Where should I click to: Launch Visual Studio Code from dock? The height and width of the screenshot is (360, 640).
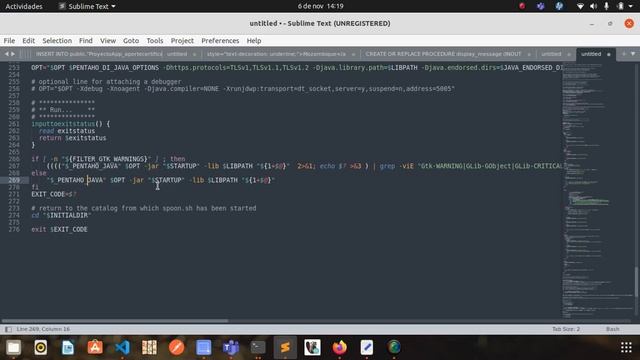click(122, 347)
